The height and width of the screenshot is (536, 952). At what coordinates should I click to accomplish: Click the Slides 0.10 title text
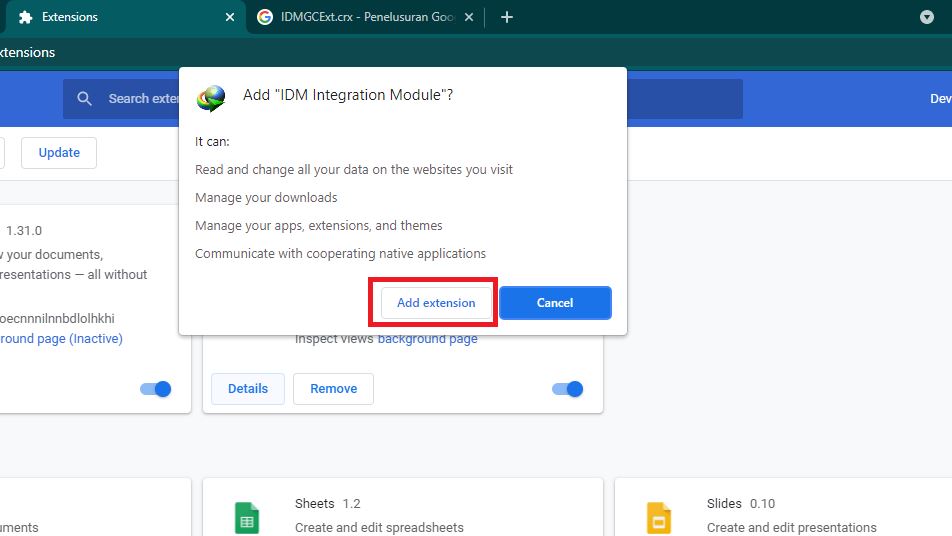[741, 503]
